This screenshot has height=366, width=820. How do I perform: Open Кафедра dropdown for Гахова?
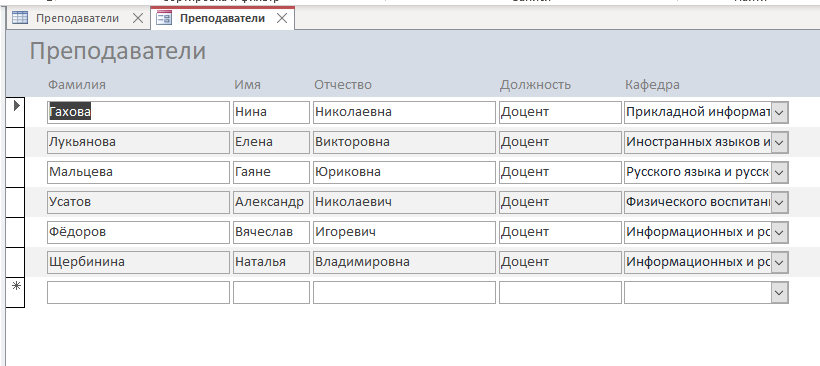[x=779, y=112]
